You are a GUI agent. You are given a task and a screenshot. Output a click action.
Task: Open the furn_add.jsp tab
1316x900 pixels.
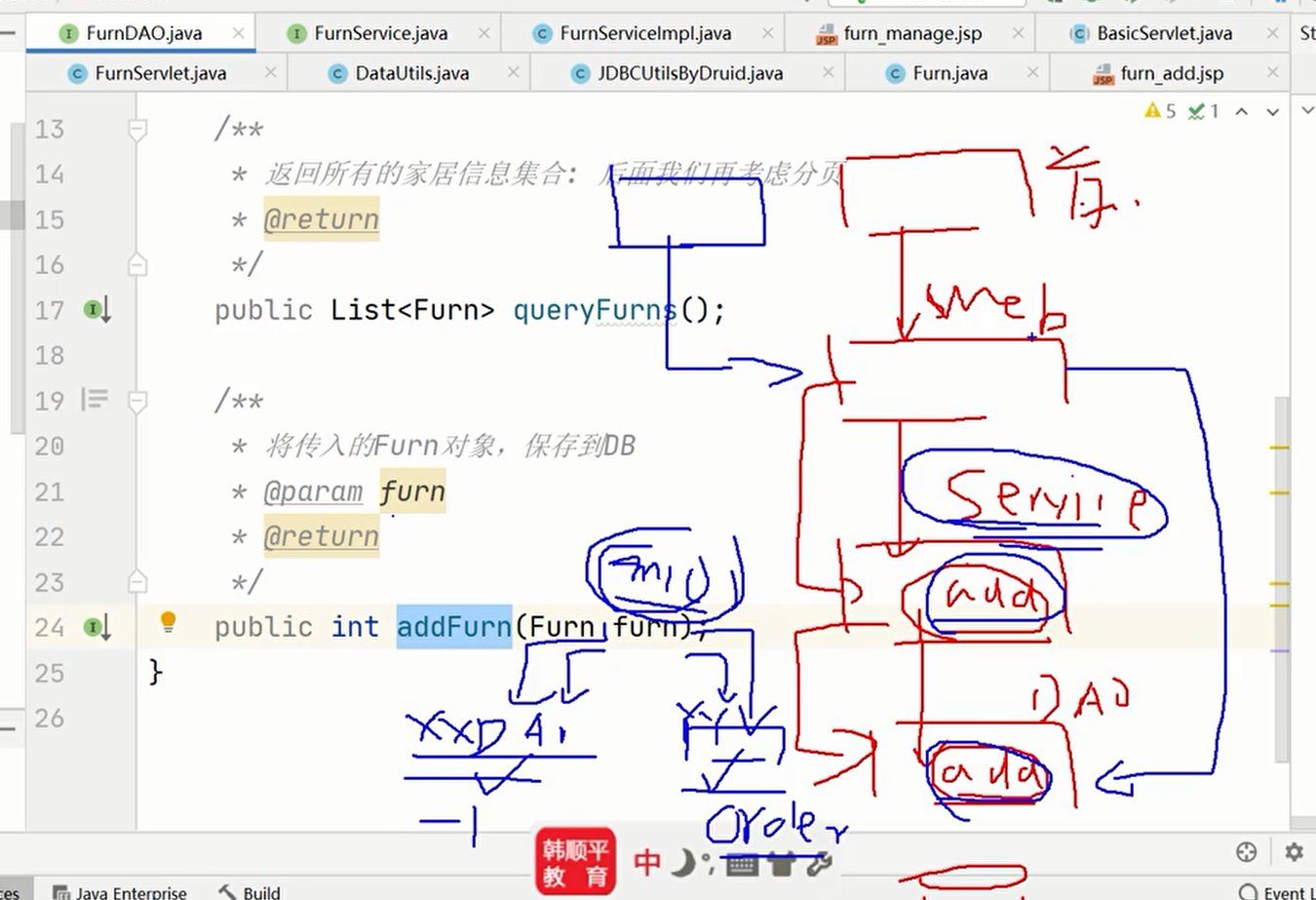(x=1172, y=73)
